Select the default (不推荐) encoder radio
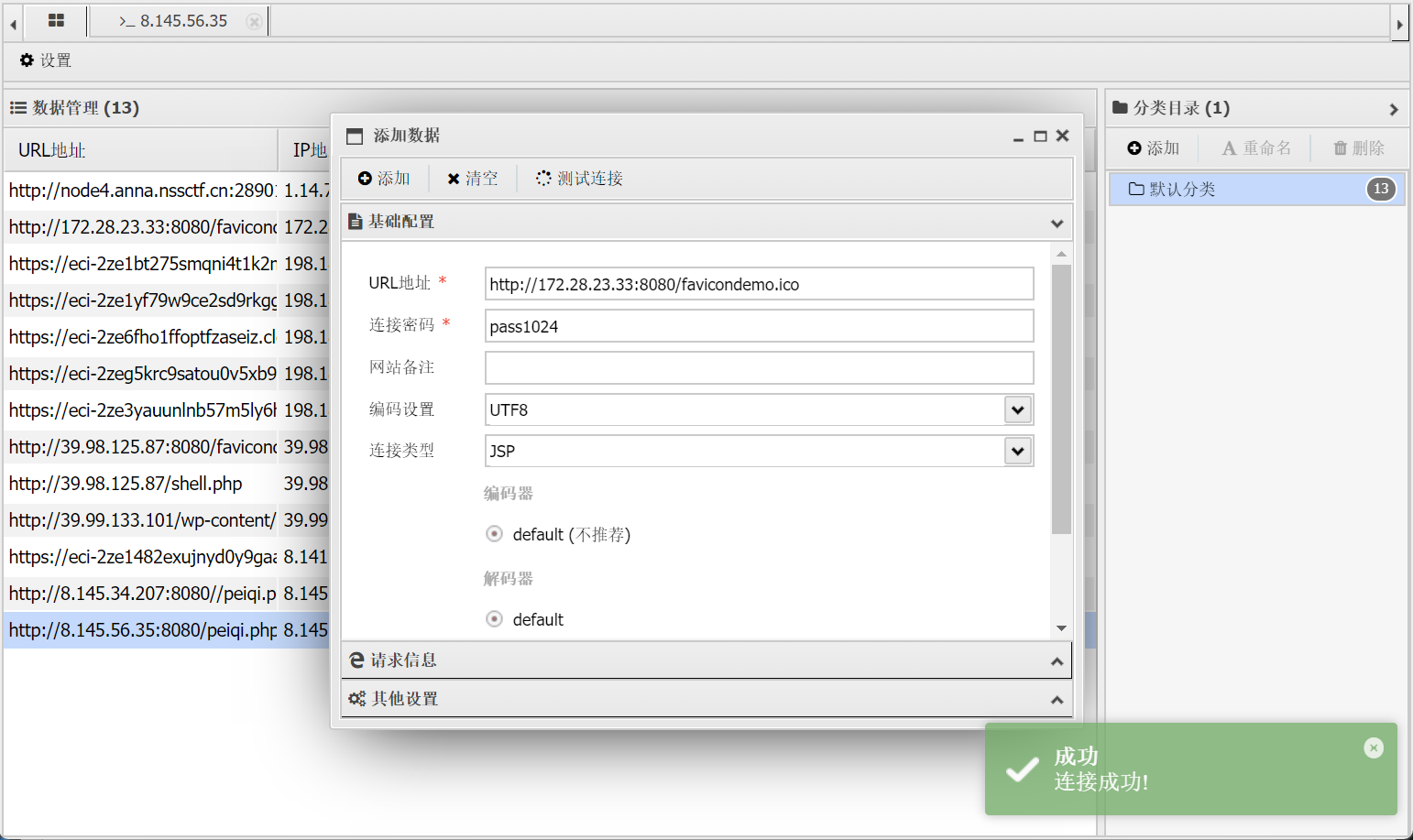Image resolution: width=1413 pixels, height=840 pixels. click(x=495, y=534)
